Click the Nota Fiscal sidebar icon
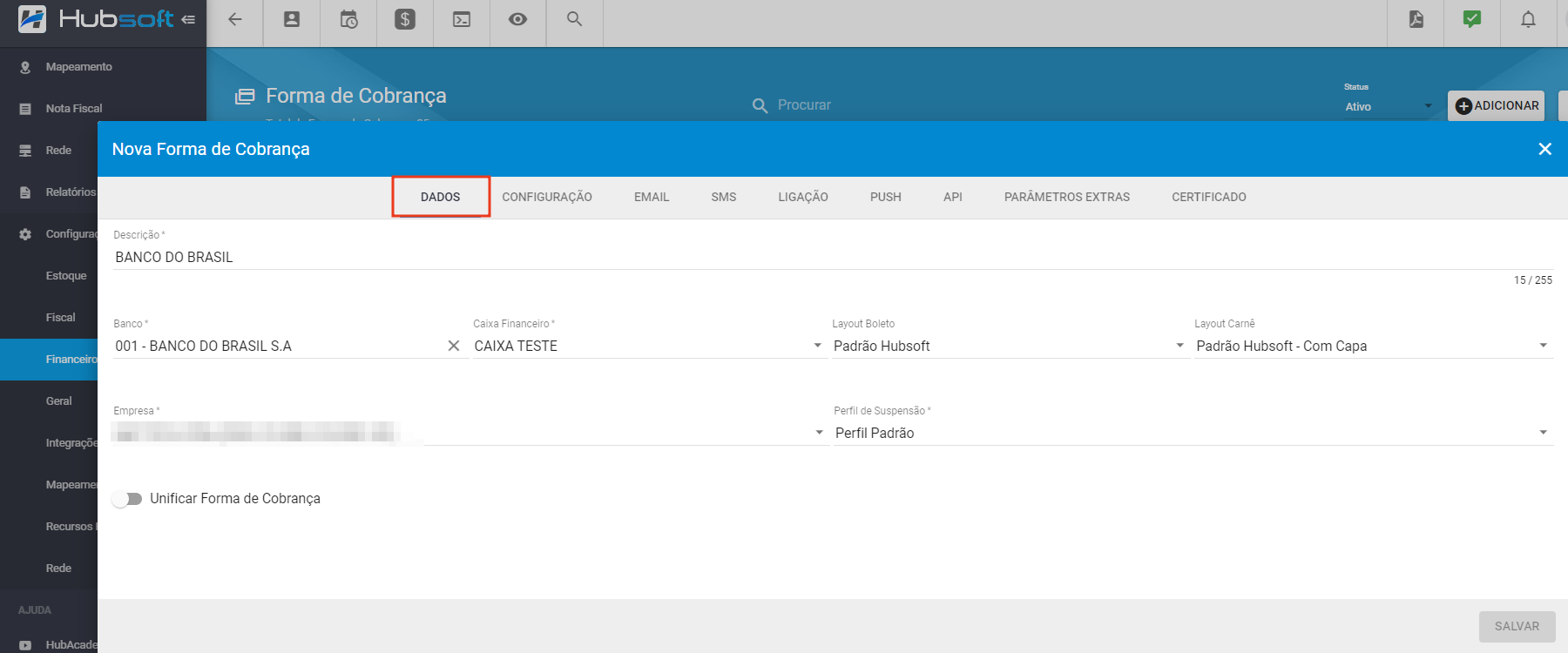The image size is (1568, 653). [x=25, y=109]
